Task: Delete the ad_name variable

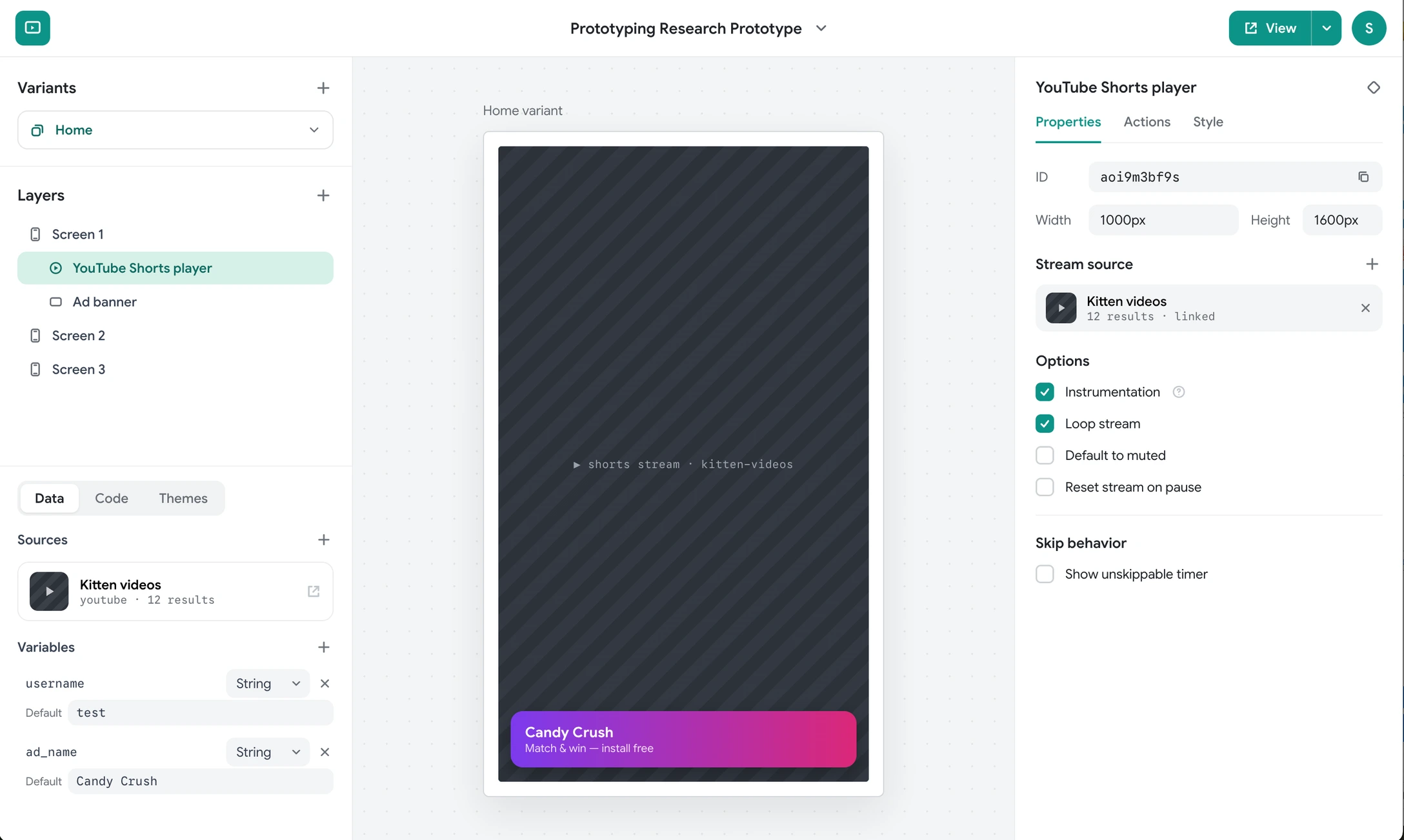Action: point(325,752)
